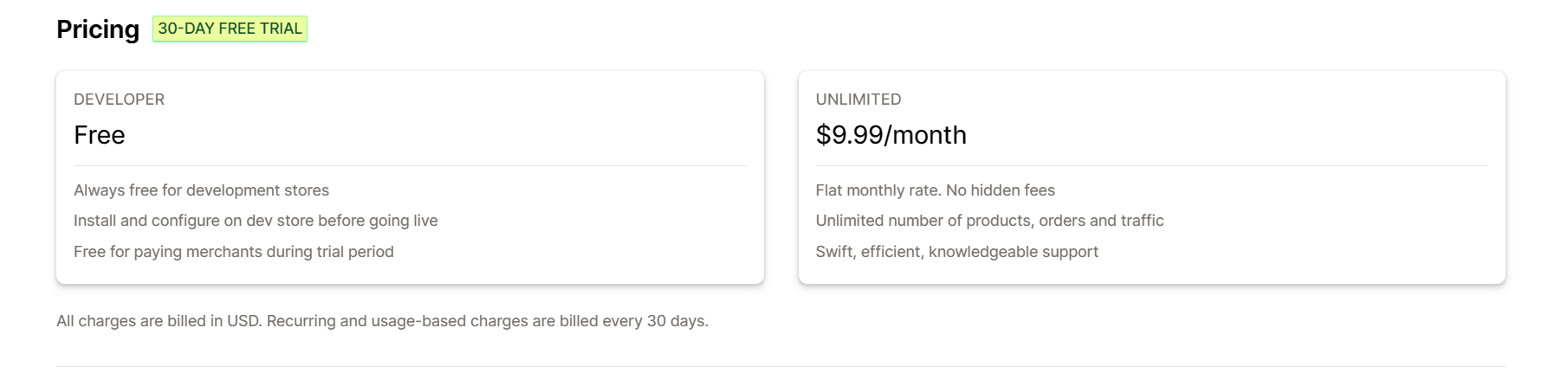Click 'Free for paying merchants during trial' line

(x=233, y=252)
